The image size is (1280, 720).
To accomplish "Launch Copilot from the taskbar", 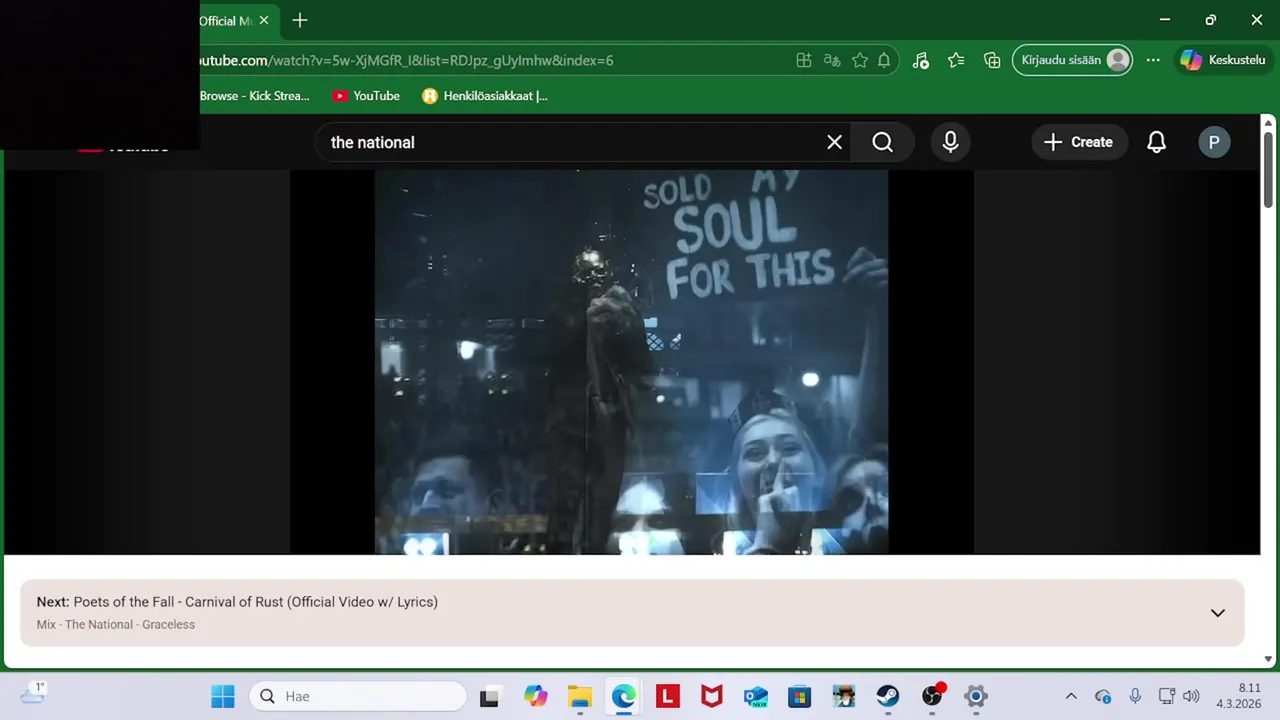I will [536, 696].
